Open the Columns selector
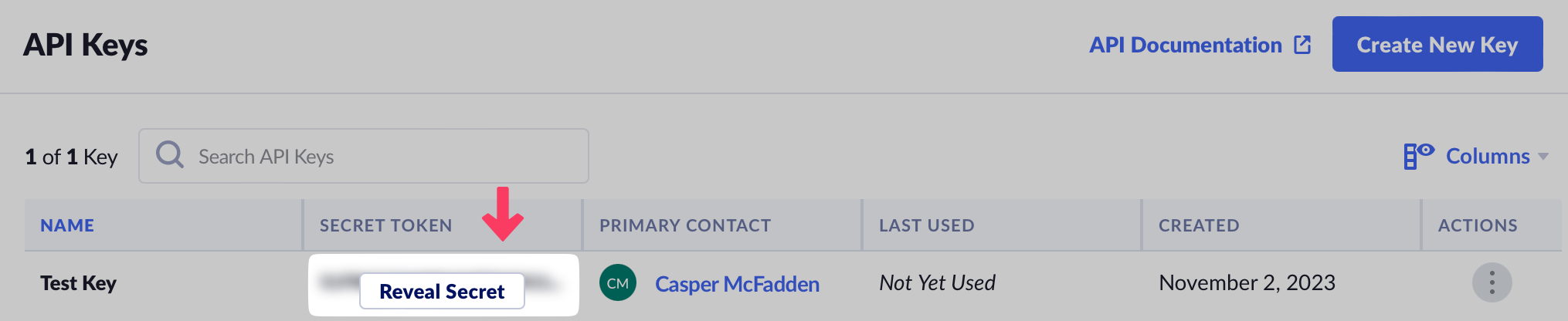This screenshot has height=321, width=1568. pyautogui.click(x=1487, y=156)
